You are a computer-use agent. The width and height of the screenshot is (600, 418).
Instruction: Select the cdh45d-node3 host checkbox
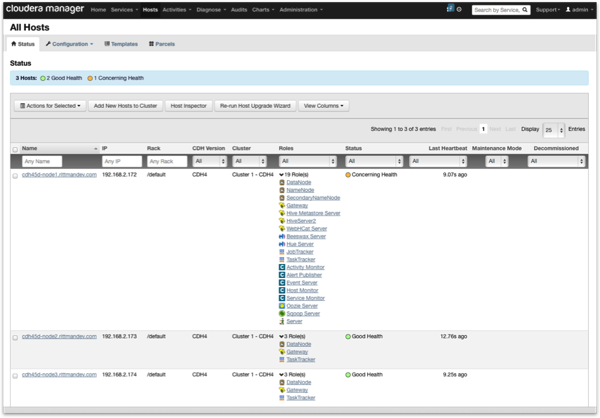(x=15, y=376)
